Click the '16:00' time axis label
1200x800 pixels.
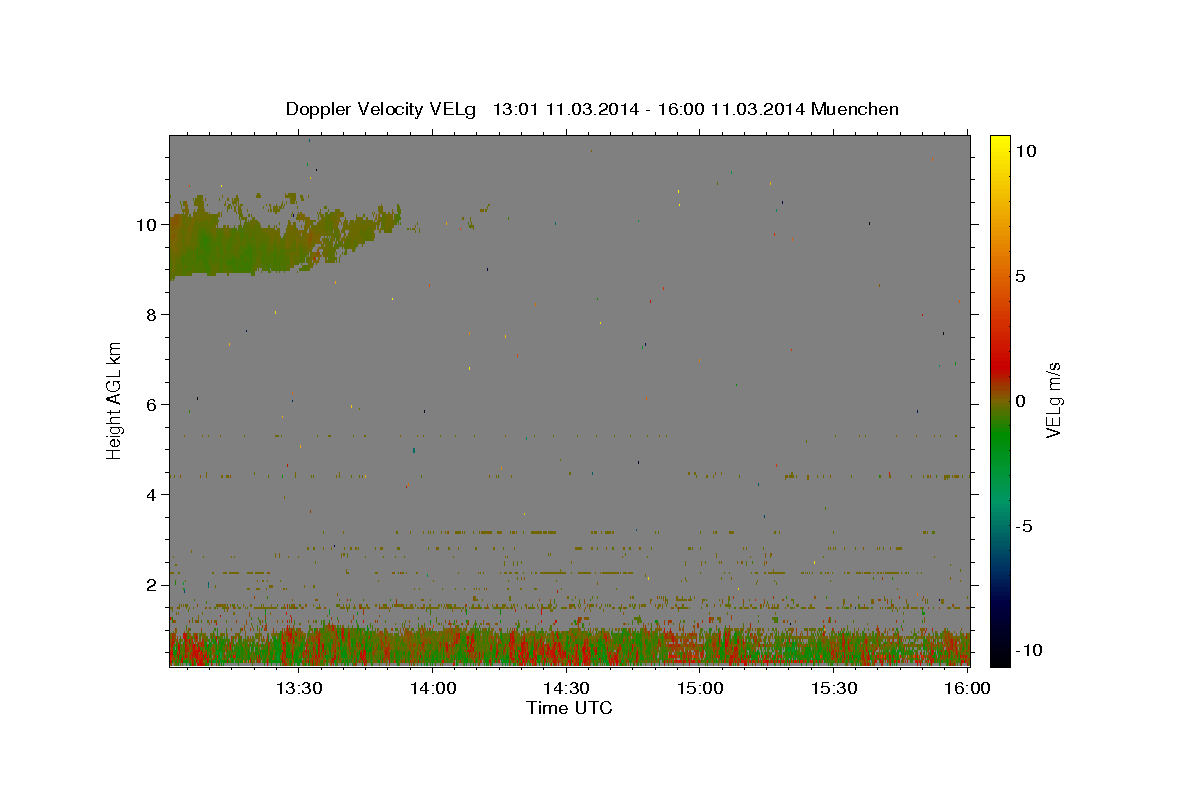click(x=967, y=688)
